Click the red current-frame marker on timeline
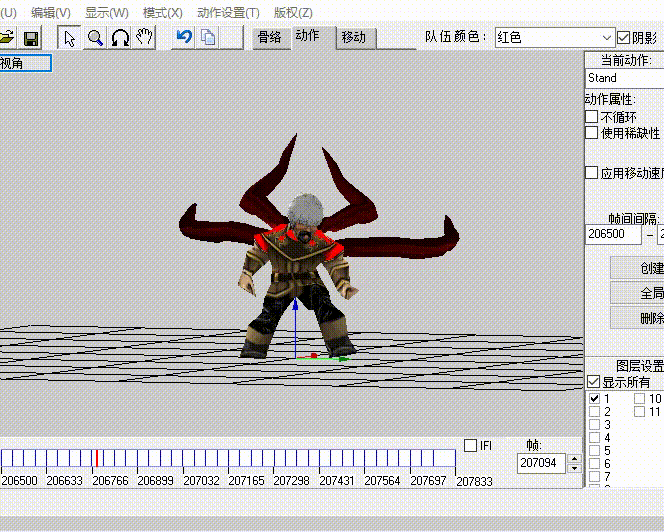664x532 pixels. [x=97, y=458]
